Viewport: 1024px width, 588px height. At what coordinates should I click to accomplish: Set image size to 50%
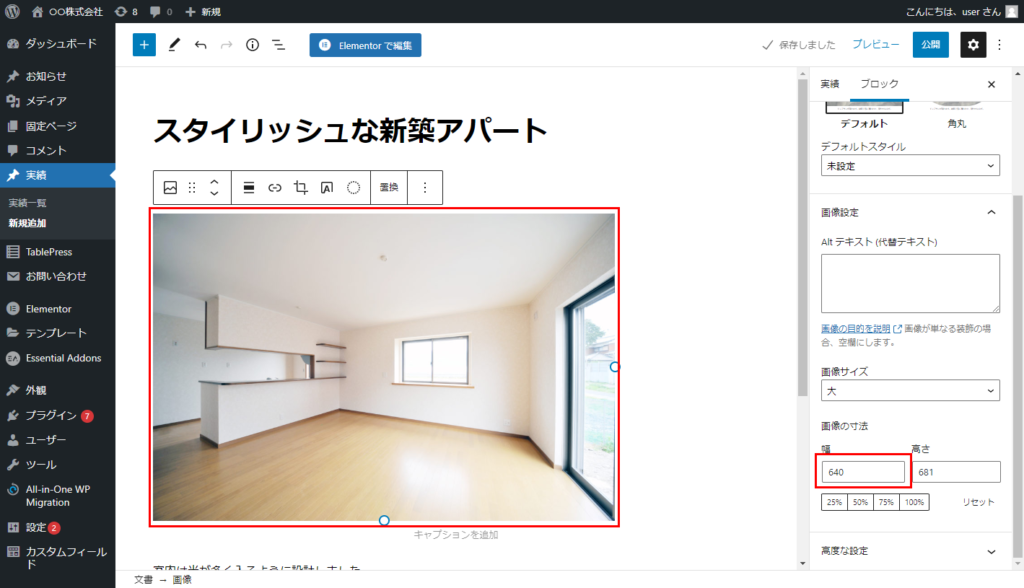[x=860, y=502]
